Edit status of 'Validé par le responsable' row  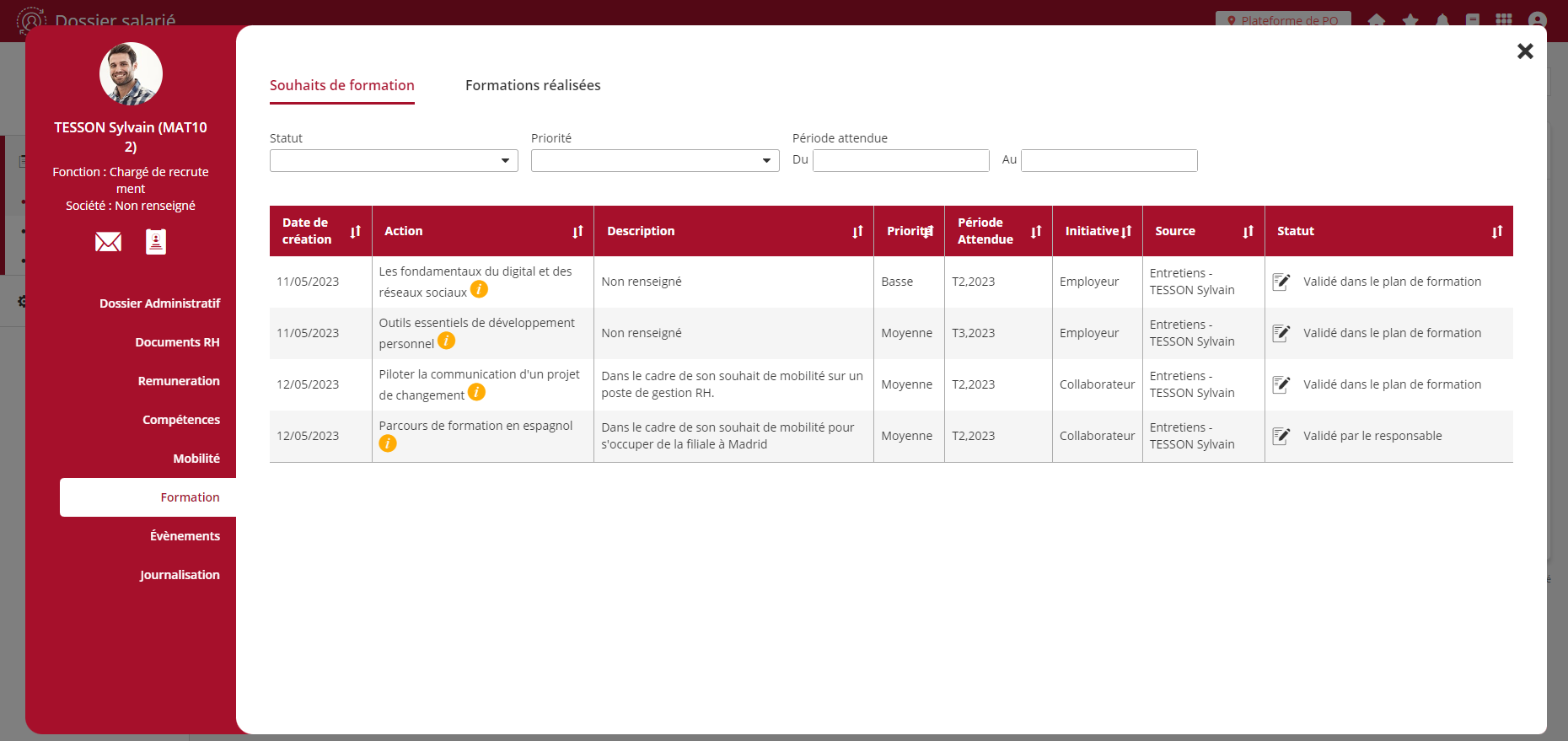pos(1281,436)
